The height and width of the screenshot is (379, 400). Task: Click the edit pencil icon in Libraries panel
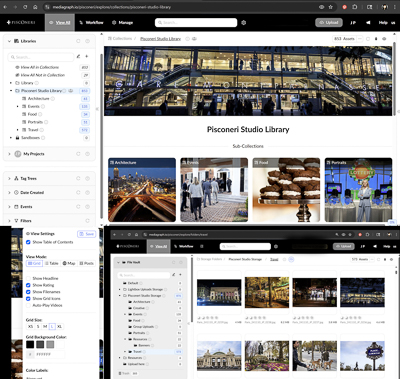click(78, 57)
